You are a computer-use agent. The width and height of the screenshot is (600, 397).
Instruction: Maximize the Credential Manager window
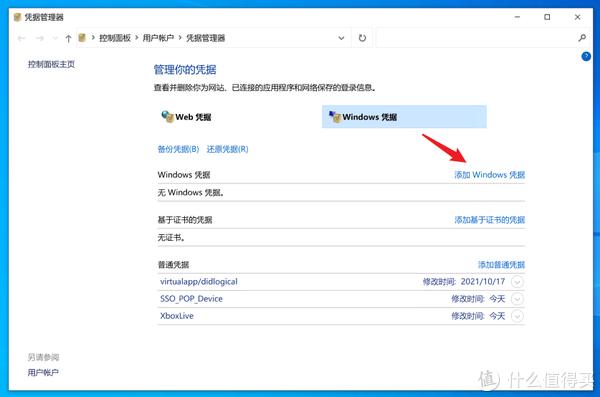[547, 17]
